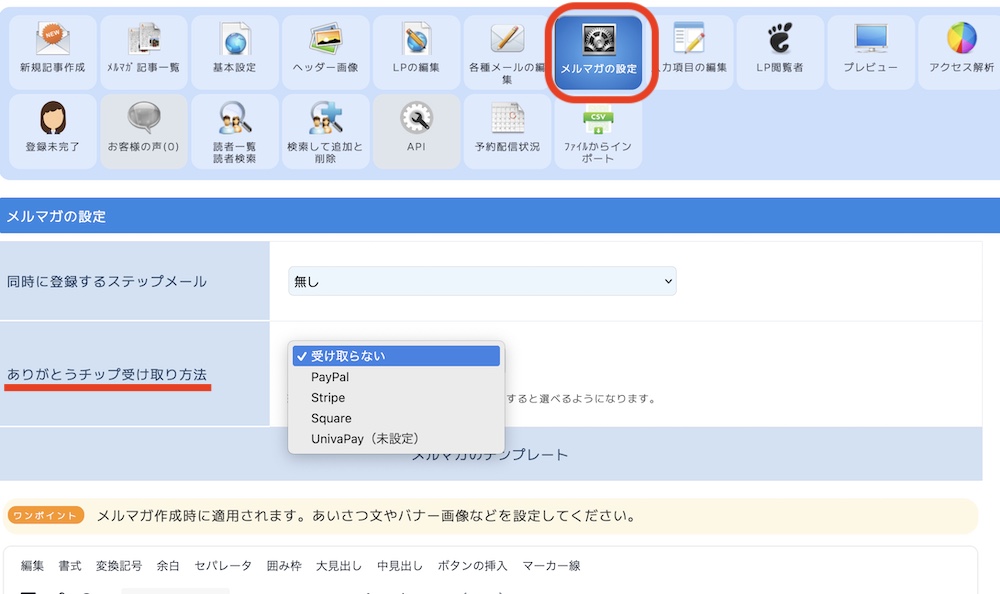Select PayPal in the tip dropdown
Screen dimensions: 1000x594
330,377
